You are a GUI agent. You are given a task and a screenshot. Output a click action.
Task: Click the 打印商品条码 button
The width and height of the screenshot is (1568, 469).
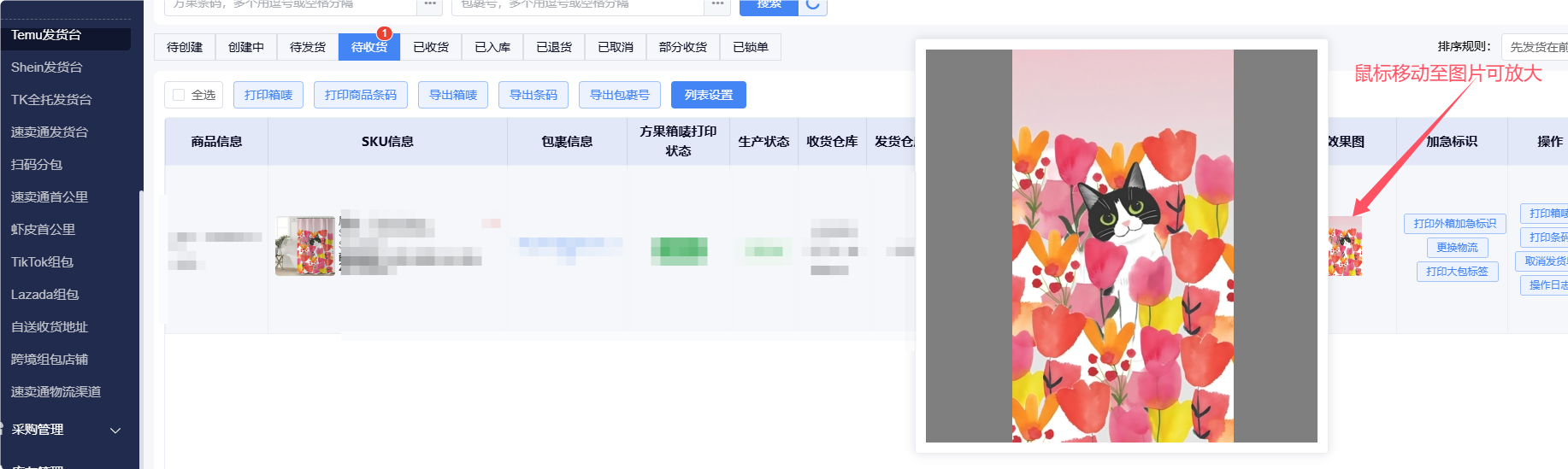point(361,95)
